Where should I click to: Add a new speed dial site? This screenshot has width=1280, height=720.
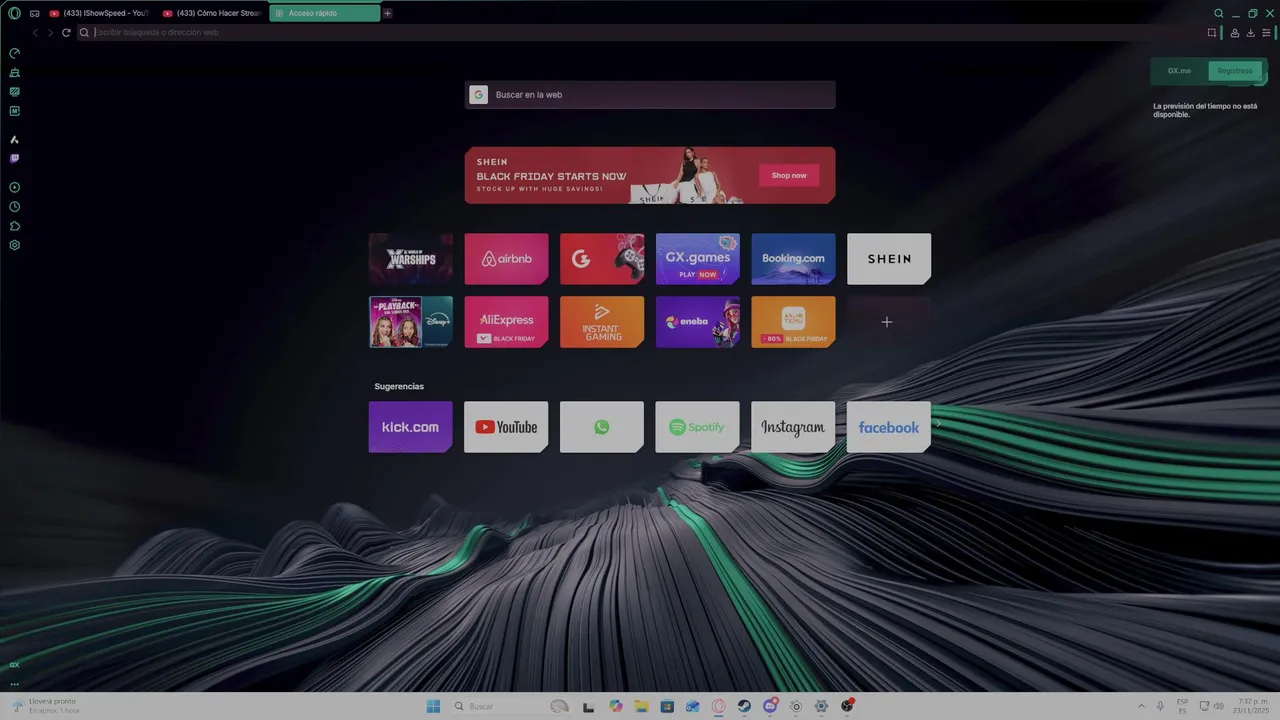tap(889, 322)
